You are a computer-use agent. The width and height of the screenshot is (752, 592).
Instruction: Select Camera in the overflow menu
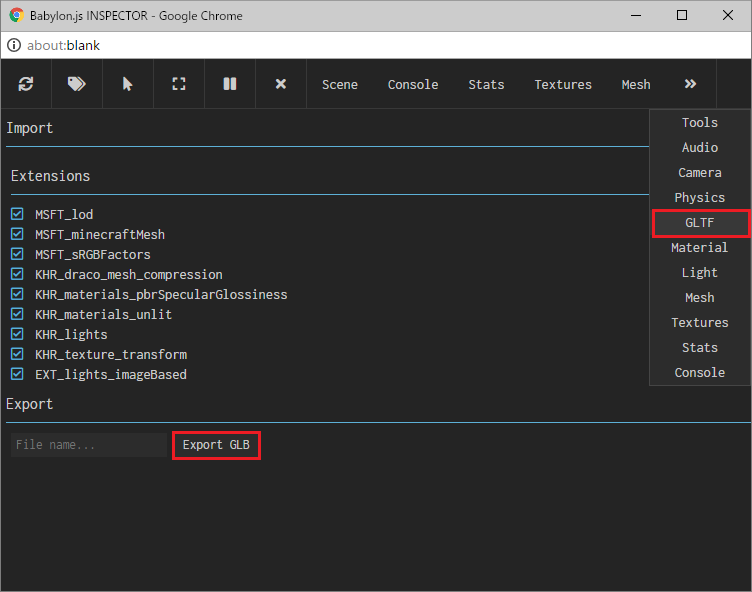tap(700, 172)
